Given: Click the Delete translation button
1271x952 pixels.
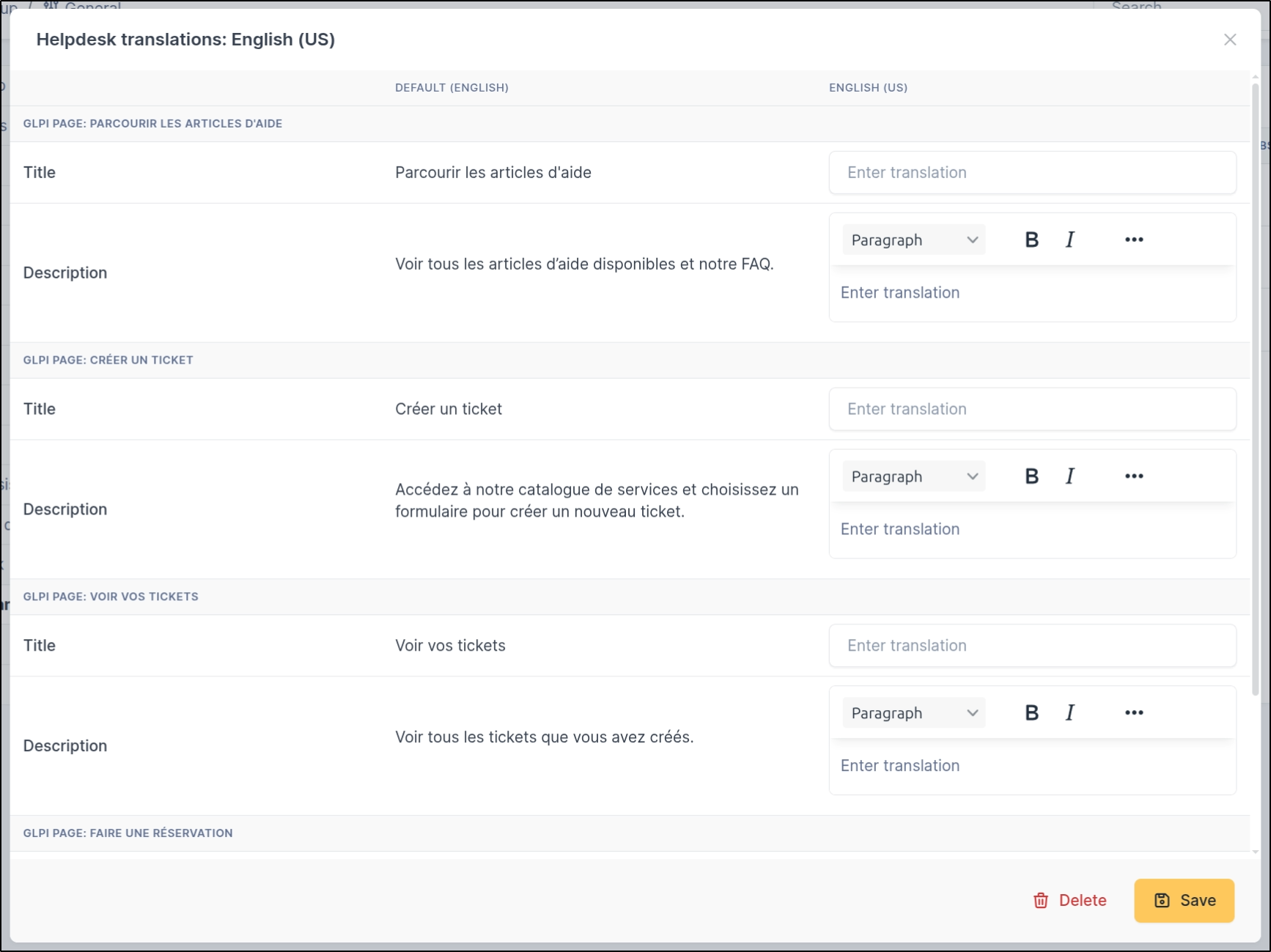Looking at the screenshot, I should (x=1069, y=901).
